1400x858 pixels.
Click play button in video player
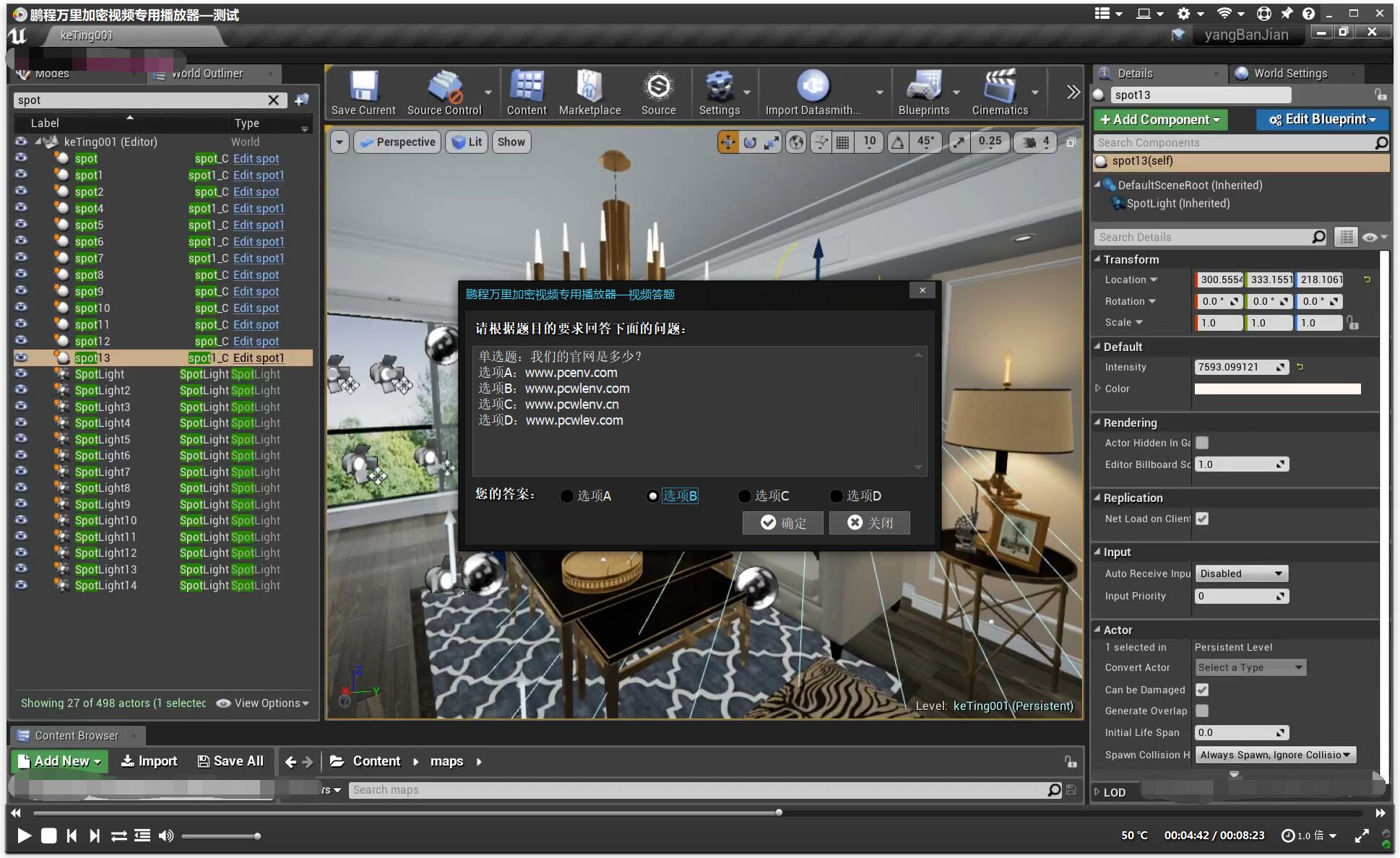click(x=24, y=836)
